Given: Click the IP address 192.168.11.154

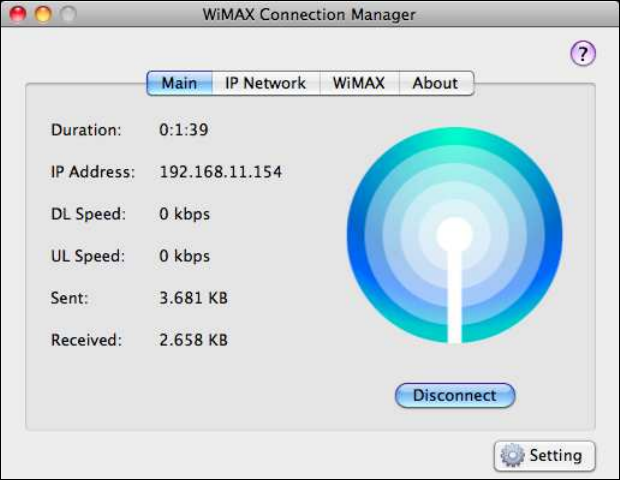Looking at the screenshot, I should (221, 172).
